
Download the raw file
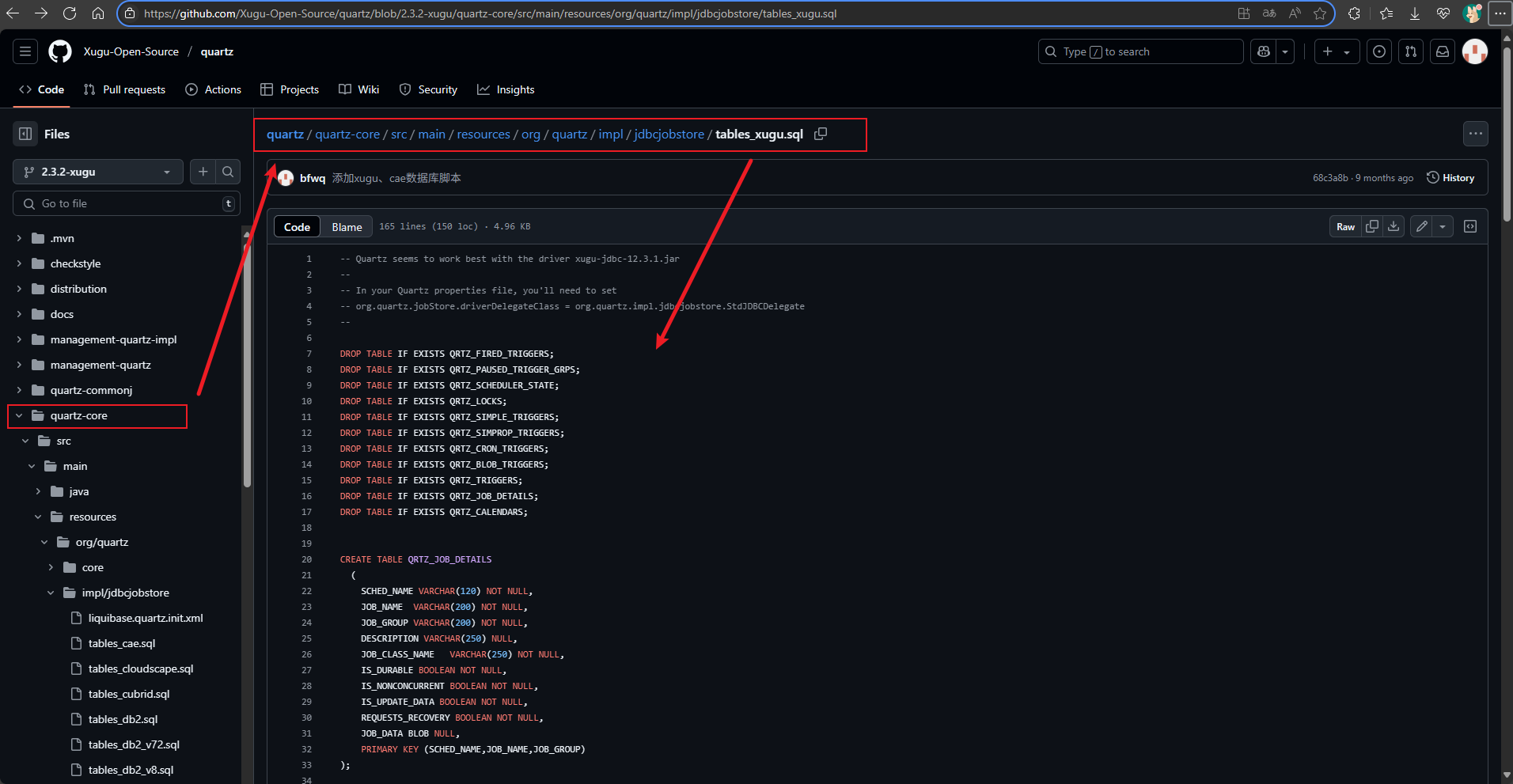pyautogui.click(x=1394, y=226)
